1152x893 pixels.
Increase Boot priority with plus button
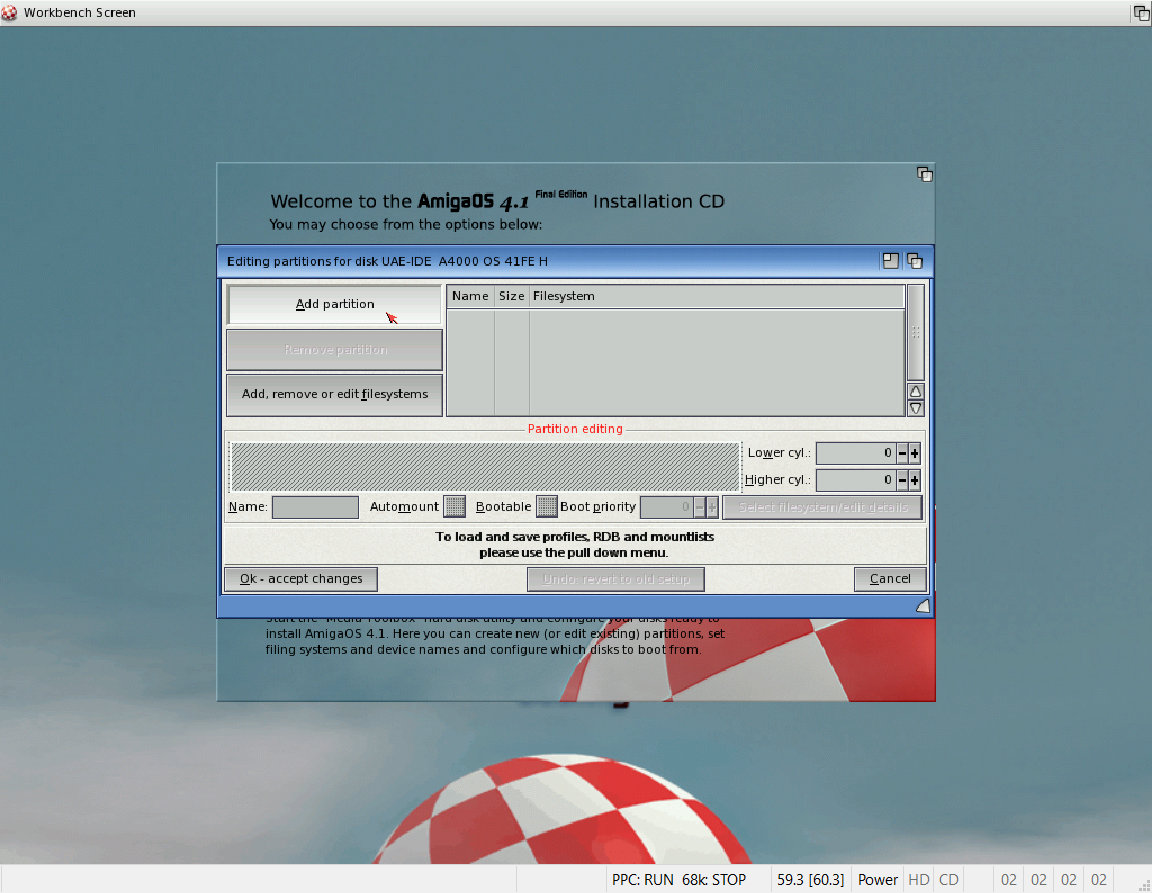pyautogui.click(x=712, y=507)
